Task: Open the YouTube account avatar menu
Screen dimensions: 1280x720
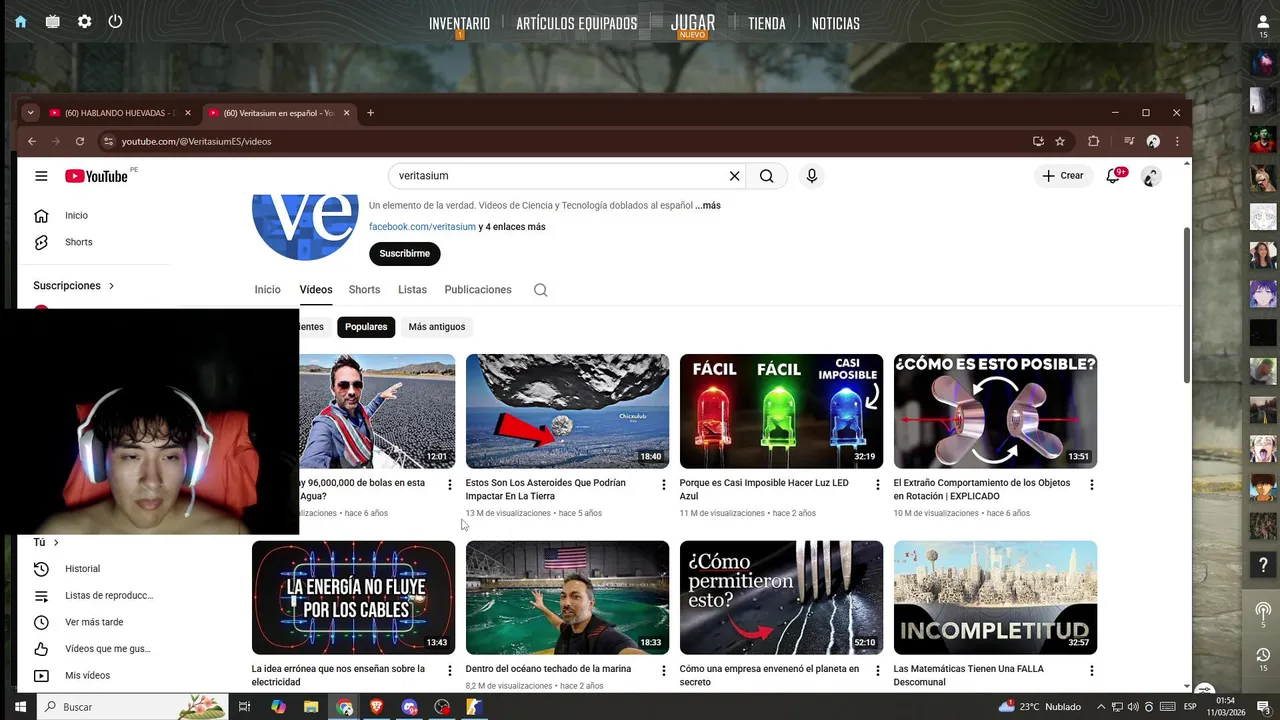Action: point(1151,176)
